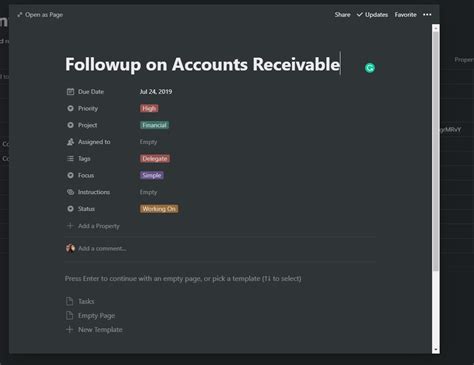474x365 pixels.
Task: Click the Instructions link icon
Action: pyautogui.click(x=70, y=192)
